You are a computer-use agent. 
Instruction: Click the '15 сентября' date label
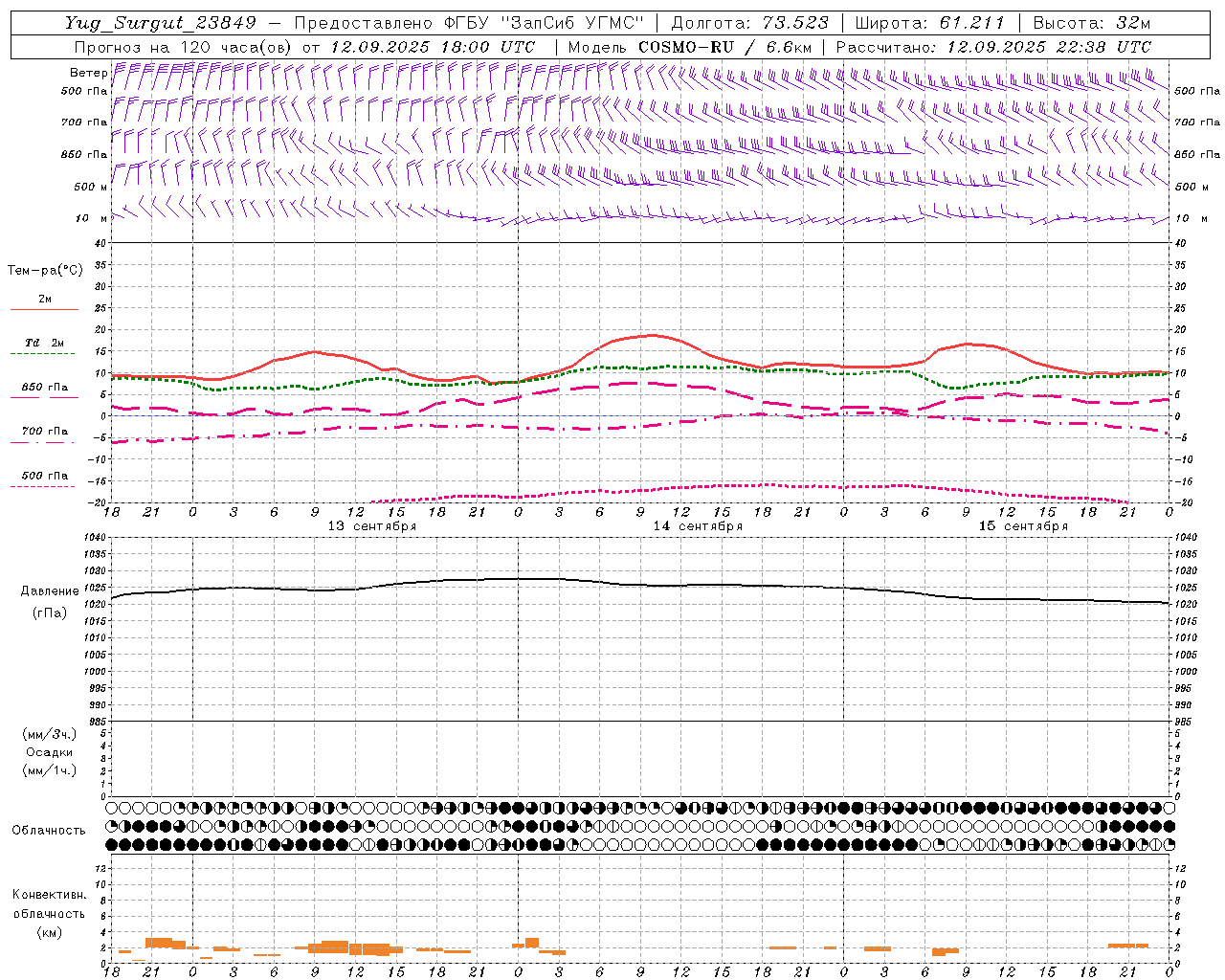[x=1023, y=526]
